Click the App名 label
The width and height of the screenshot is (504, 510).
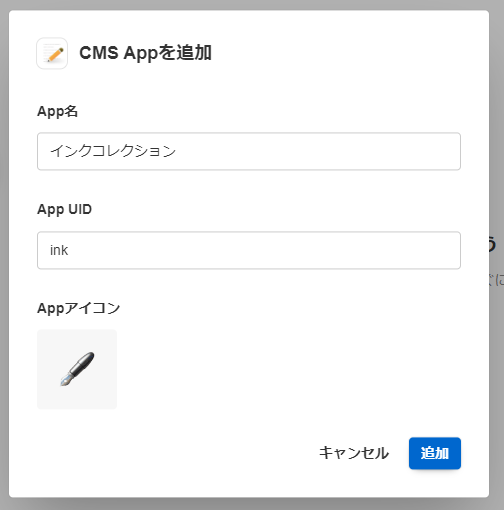click(57, 111)
